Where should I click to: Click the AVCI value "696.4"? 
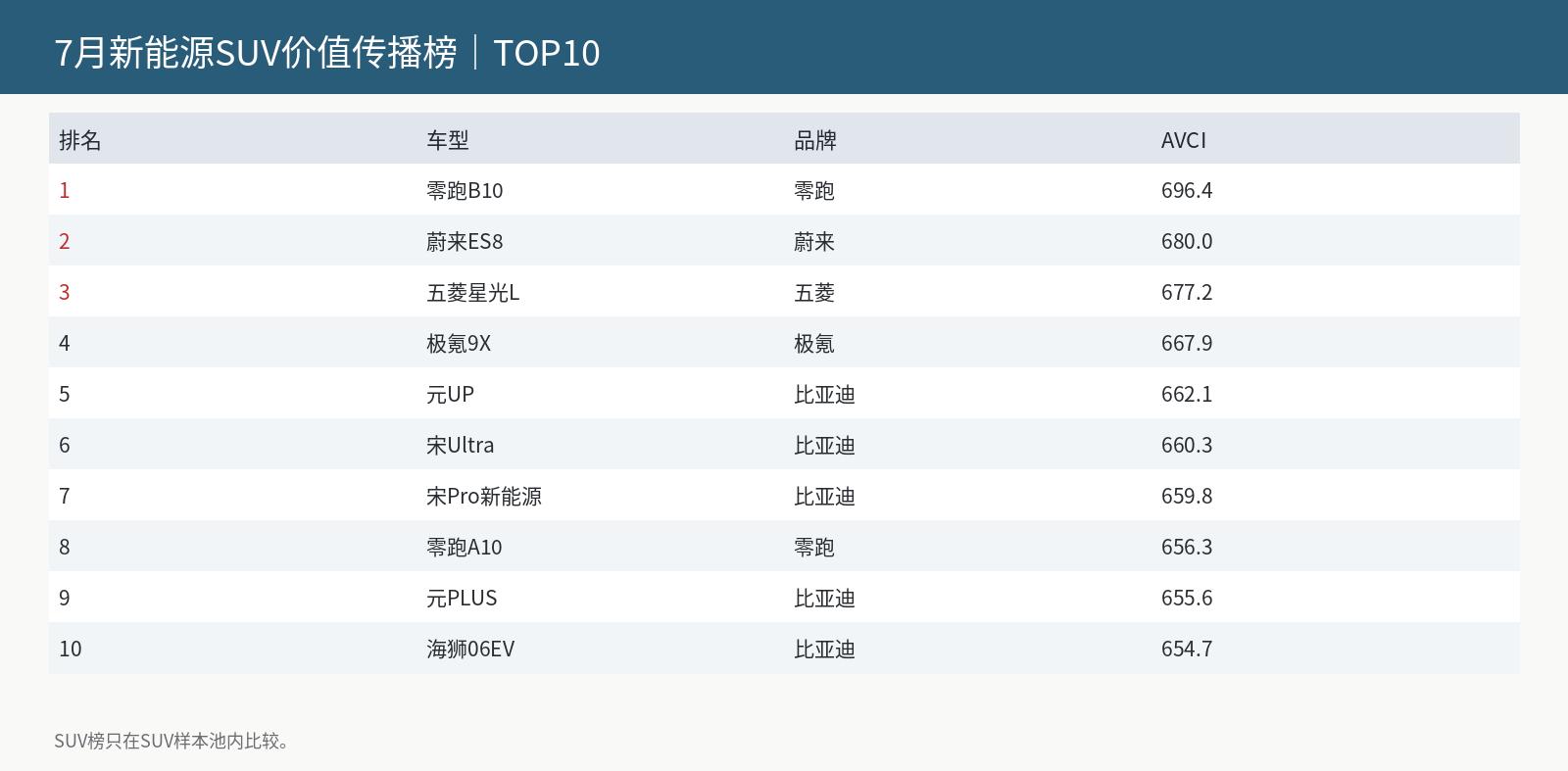[1187, 190]
